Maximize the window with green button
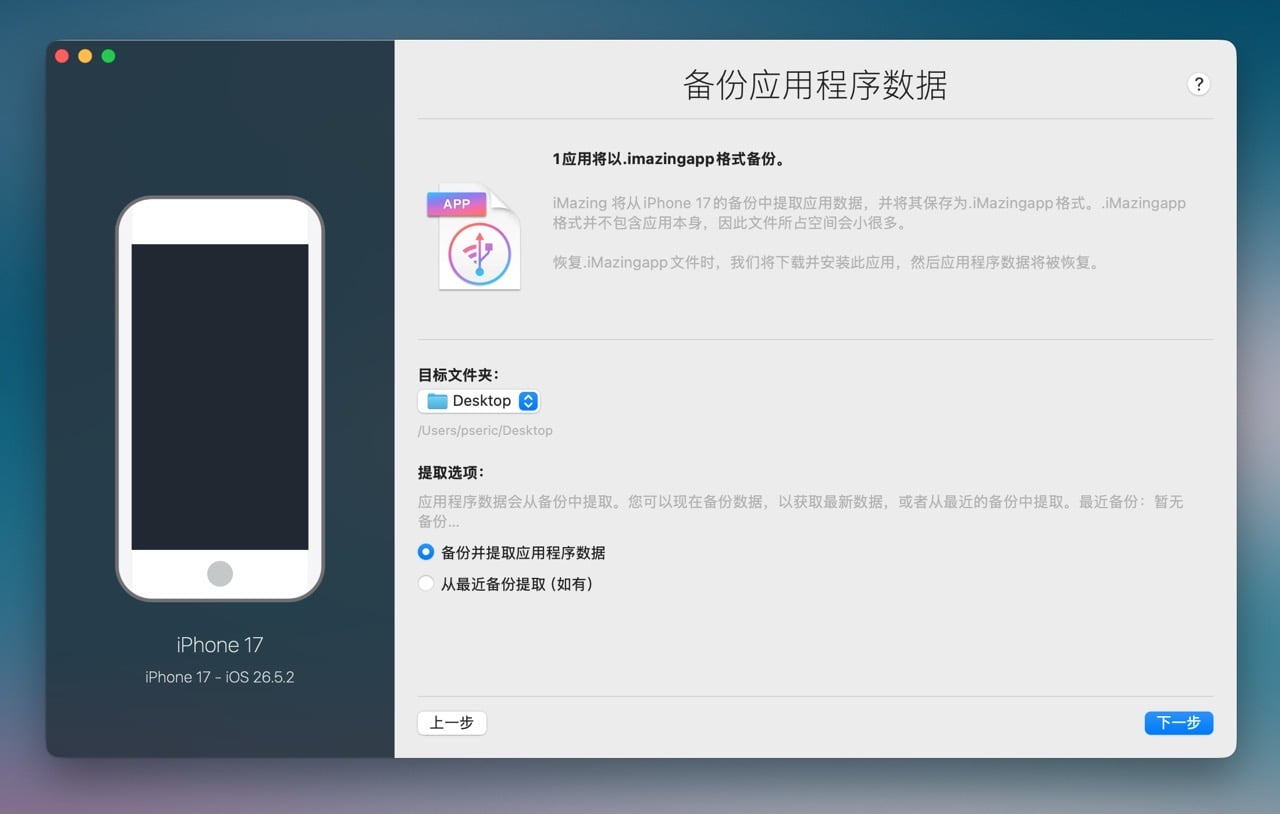The height and width of the screenshot is (814, 1280). point(108,56)
